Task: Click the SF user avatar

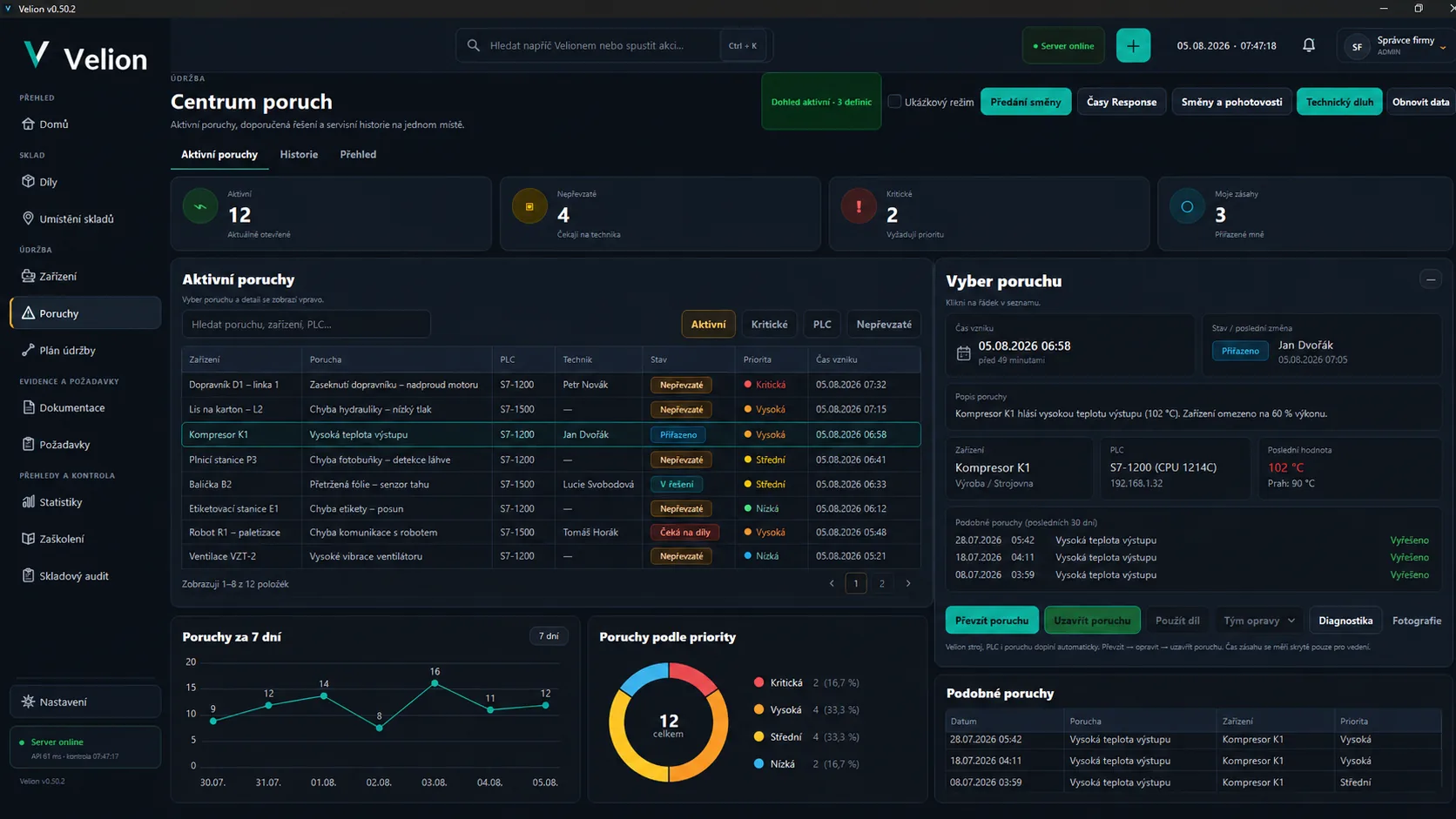Action: (1357, 47)
